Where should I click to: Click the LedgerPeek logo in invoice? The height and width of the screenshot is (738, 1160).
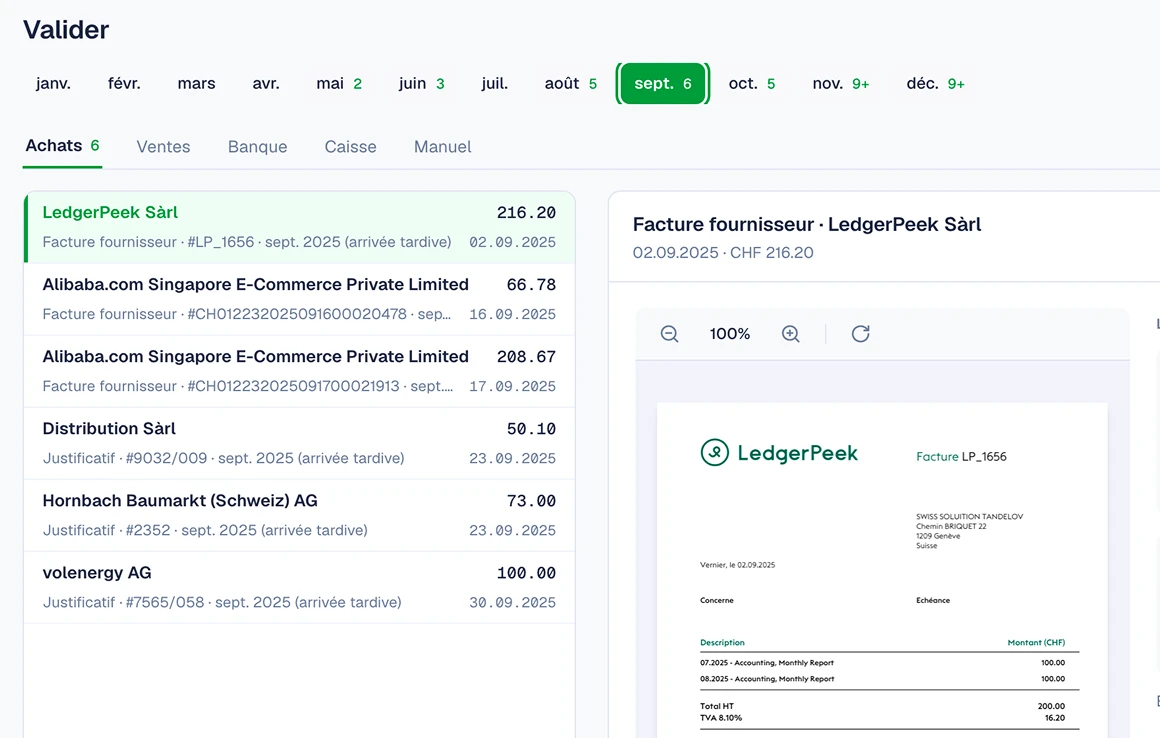(x=779, y=453)
